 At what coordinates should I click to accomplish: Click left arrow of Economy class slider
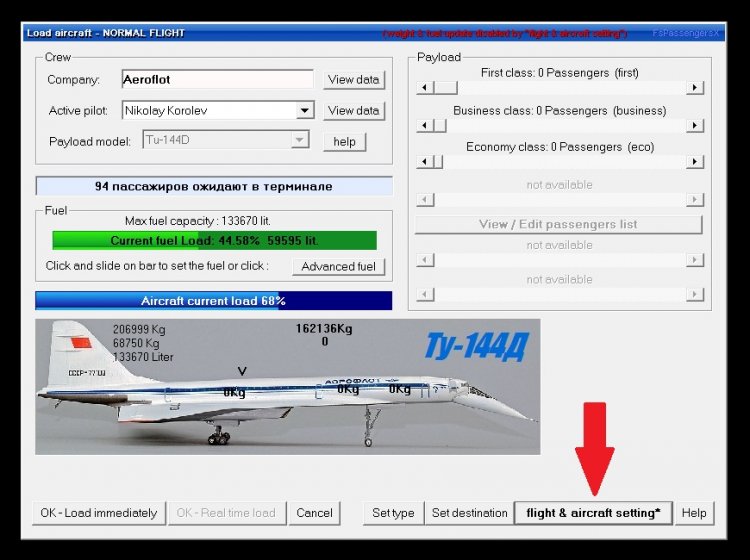click(x=424, y=162)
